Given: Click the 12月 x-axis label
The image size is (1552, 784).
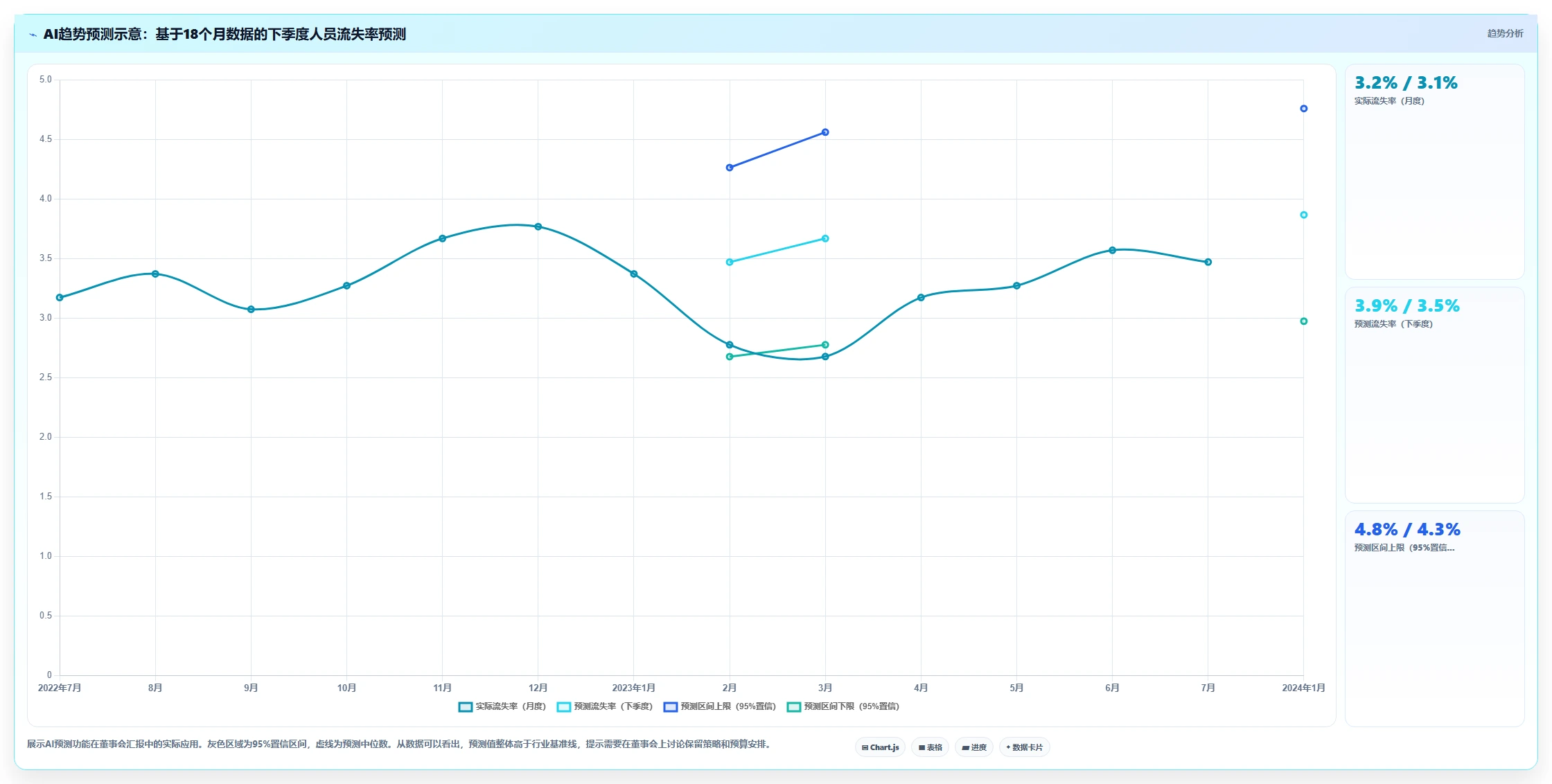Looking at the screenshot, I should pos(538,688).
